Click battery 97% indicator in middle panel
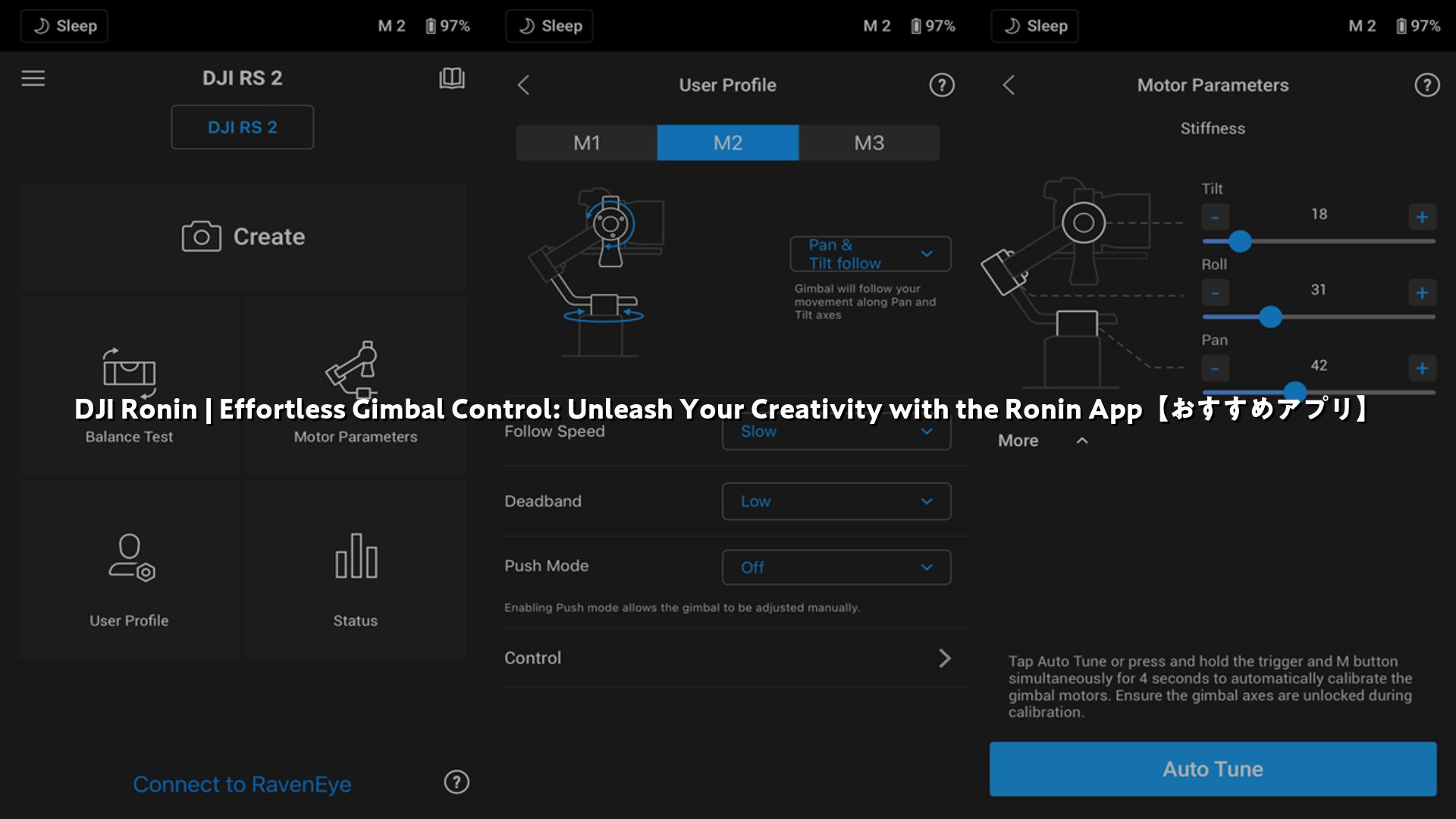This screenshot has height=819, width=1456. coord(933,26)
